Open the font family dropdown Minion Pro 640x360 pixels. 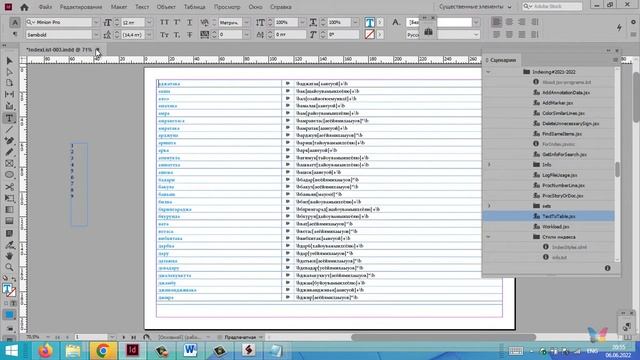[x=96, y=22]
